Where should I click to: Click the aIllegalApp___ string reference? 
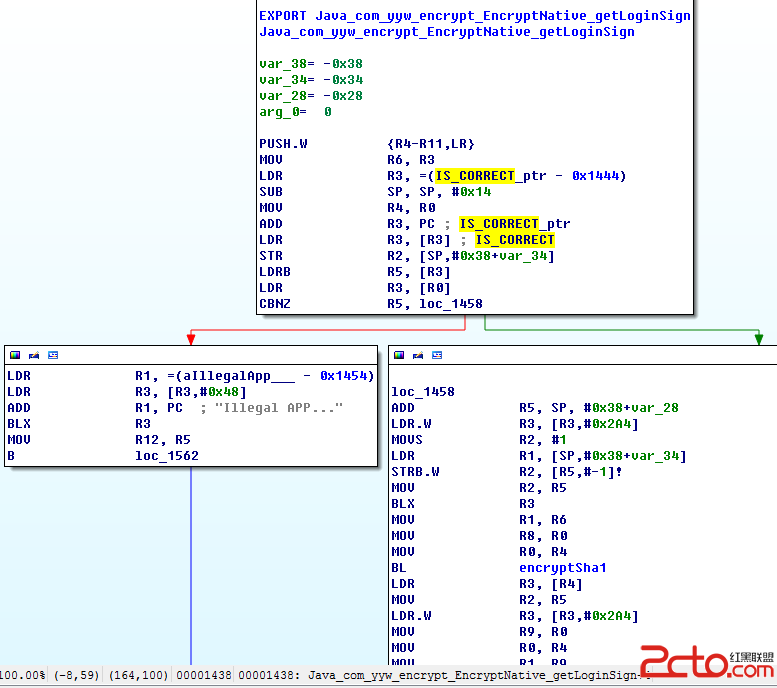click(x=239, y=376)
